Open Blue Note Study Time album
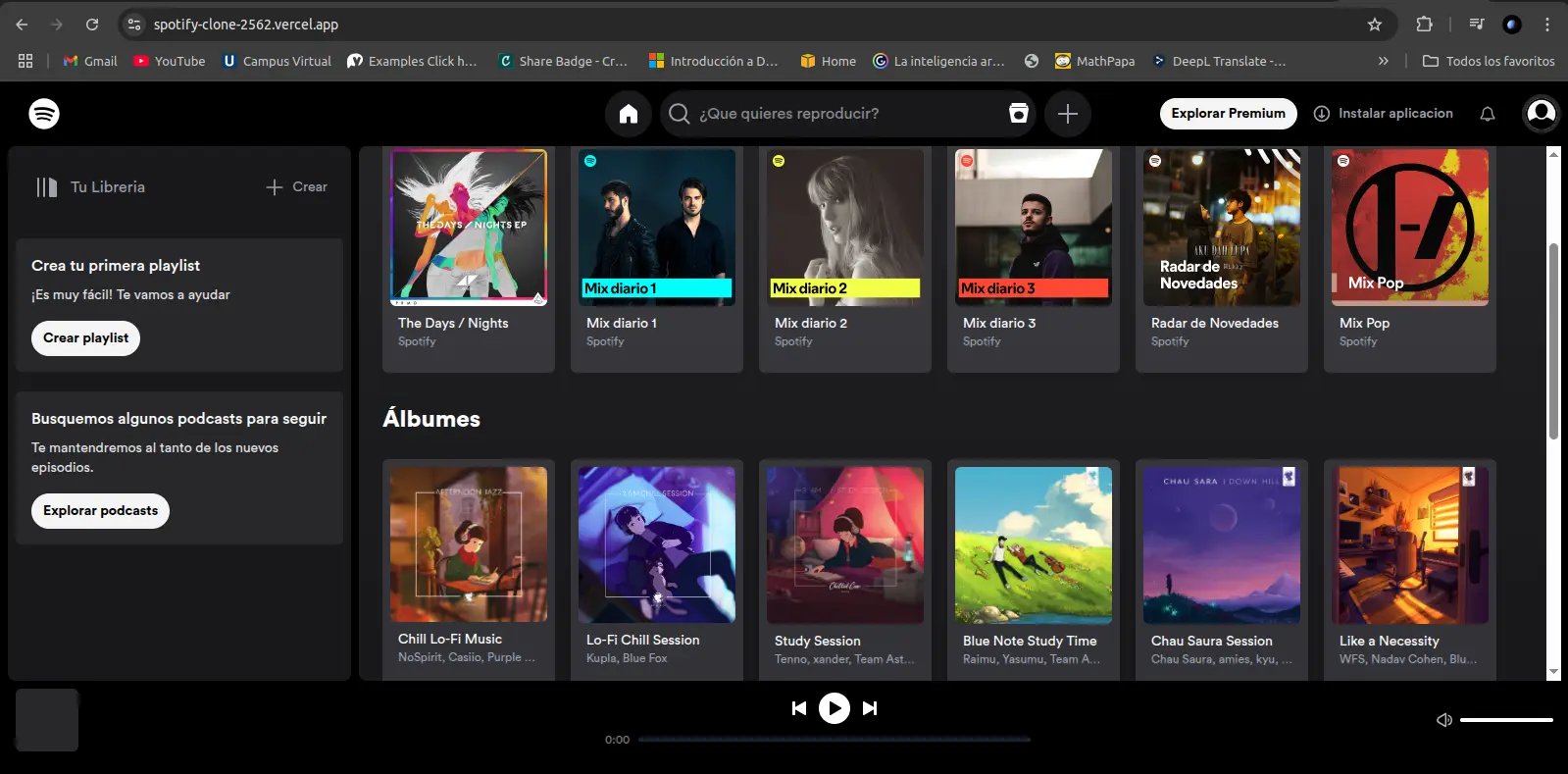This screenshot has height=774, width=1568. point(1034,570)
